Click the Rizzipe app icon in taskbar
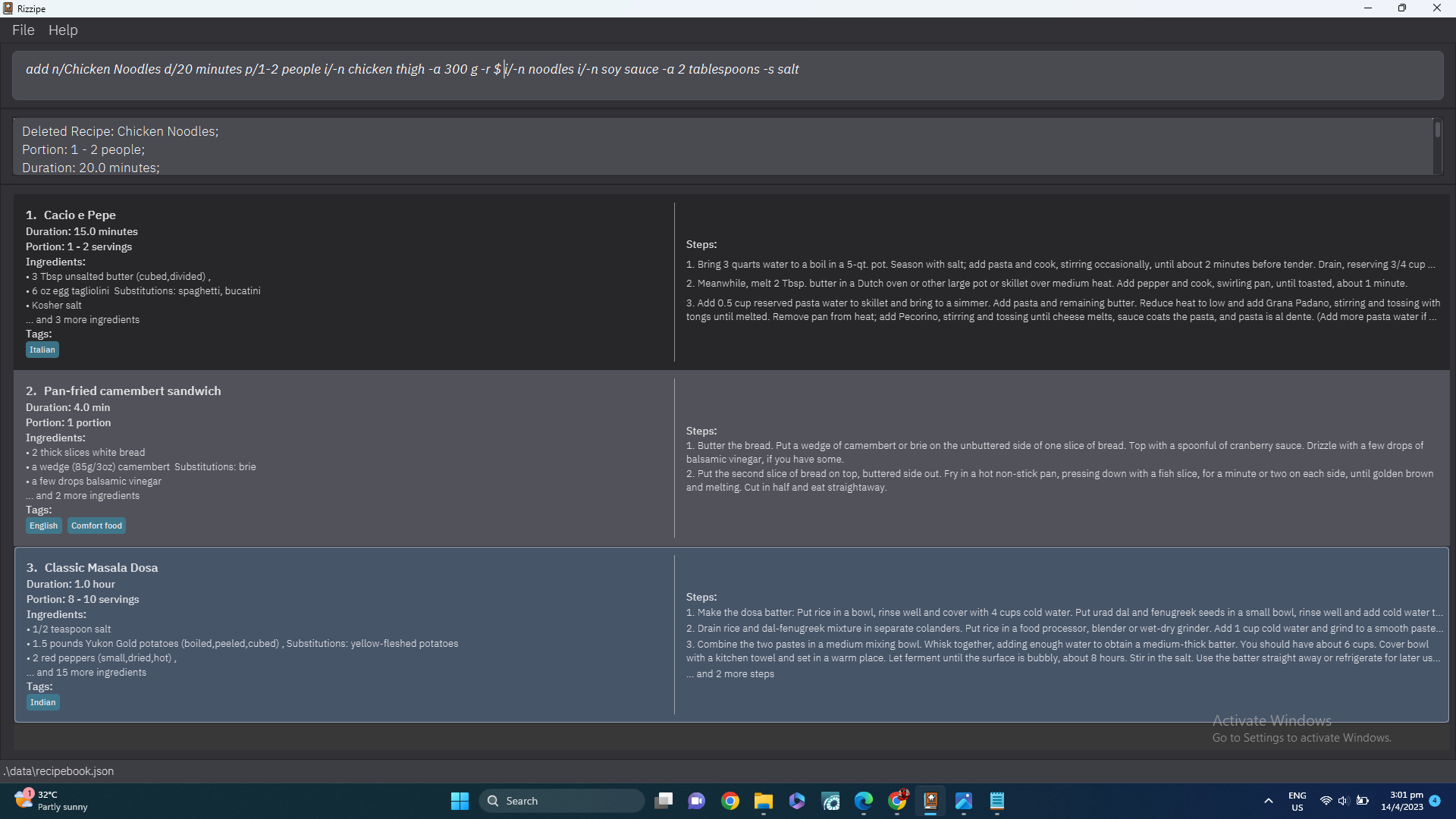 pyautogui.click(x=930, y=801)
